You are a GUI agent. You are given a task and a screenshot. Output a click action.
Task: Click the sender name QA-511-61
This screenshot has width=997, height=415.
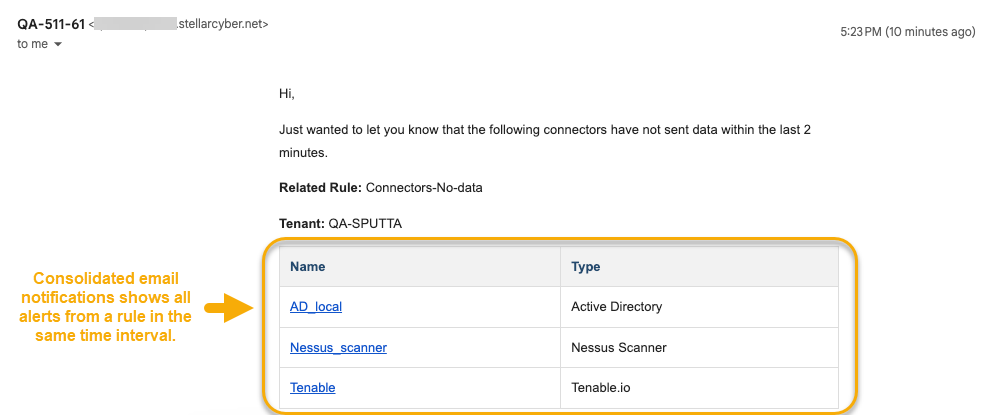tap(50, 24)
